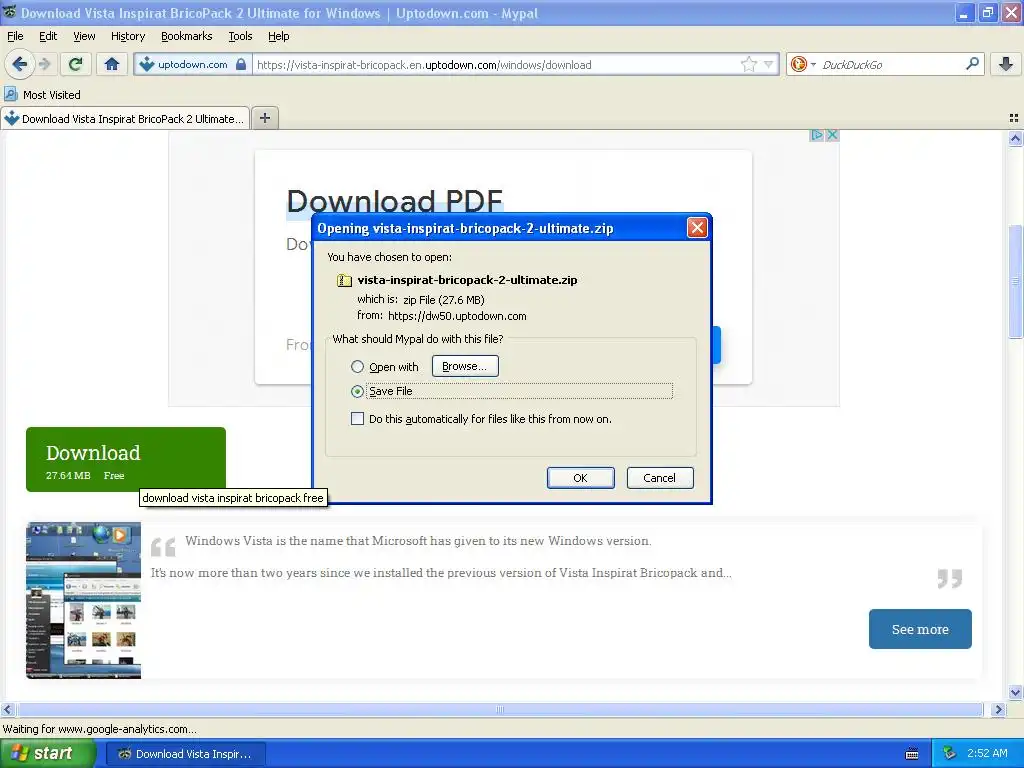1024x768 pixels.
Task: Click the Download PDF ad heading
Action: (x=394, y=201)
